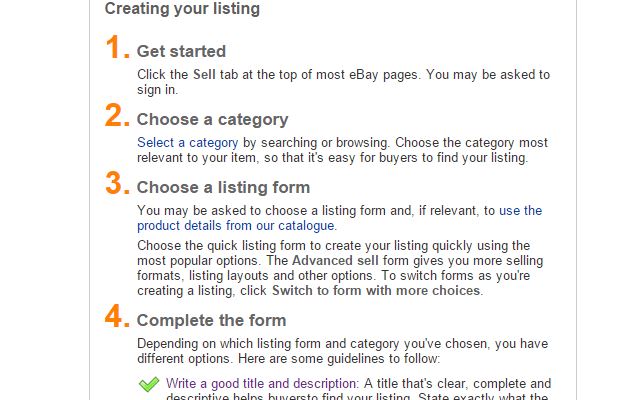Click the orange step number 1
Screen dimensions: 622x400
tap(117, 47)
